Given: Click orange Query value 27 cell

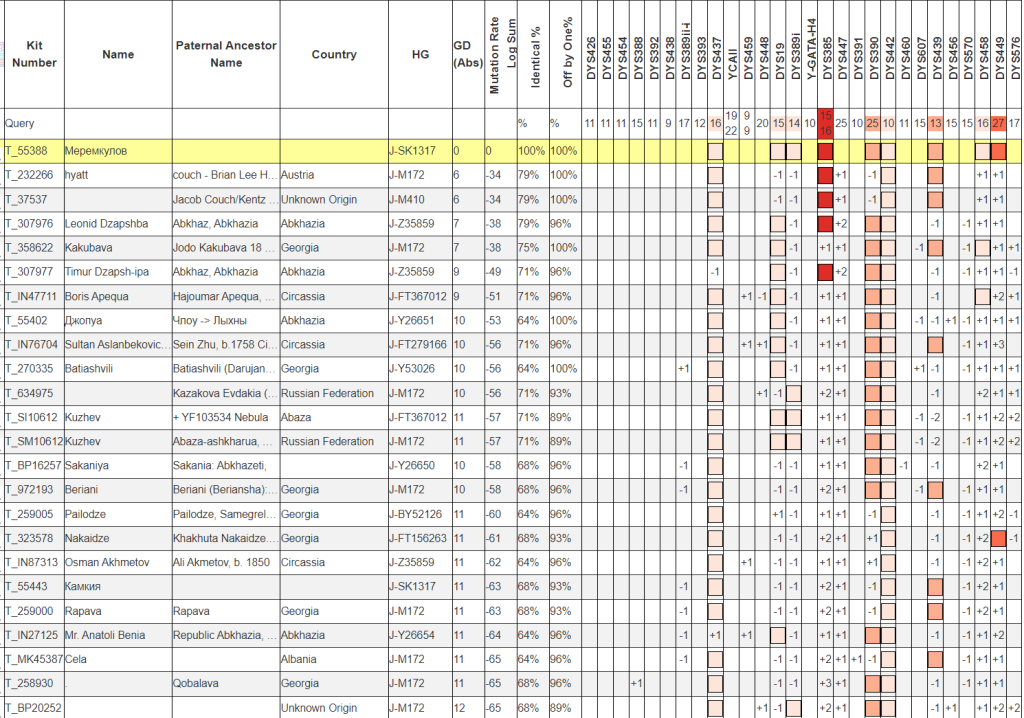Looking at the screenshot, I should point(998,123).
